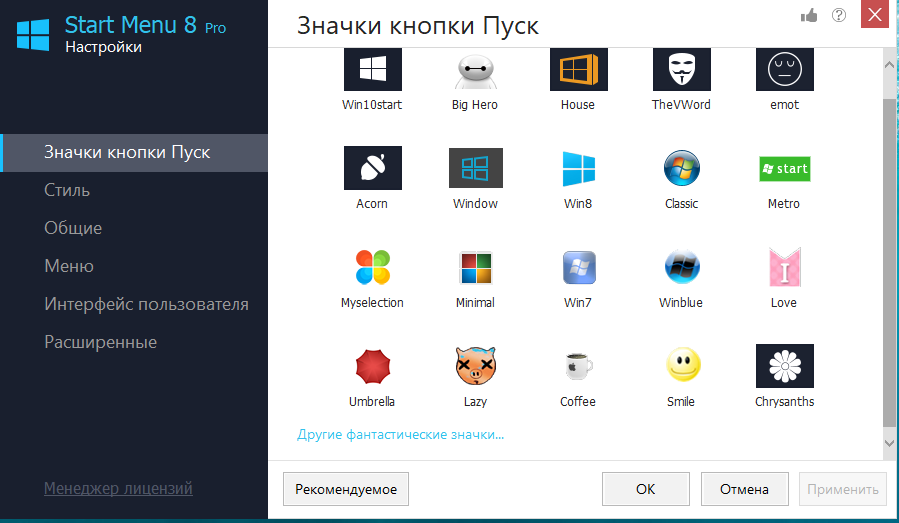899x523 pixels.
Task: Select the red Umbrella icon
Action: [x=373, y=366]
